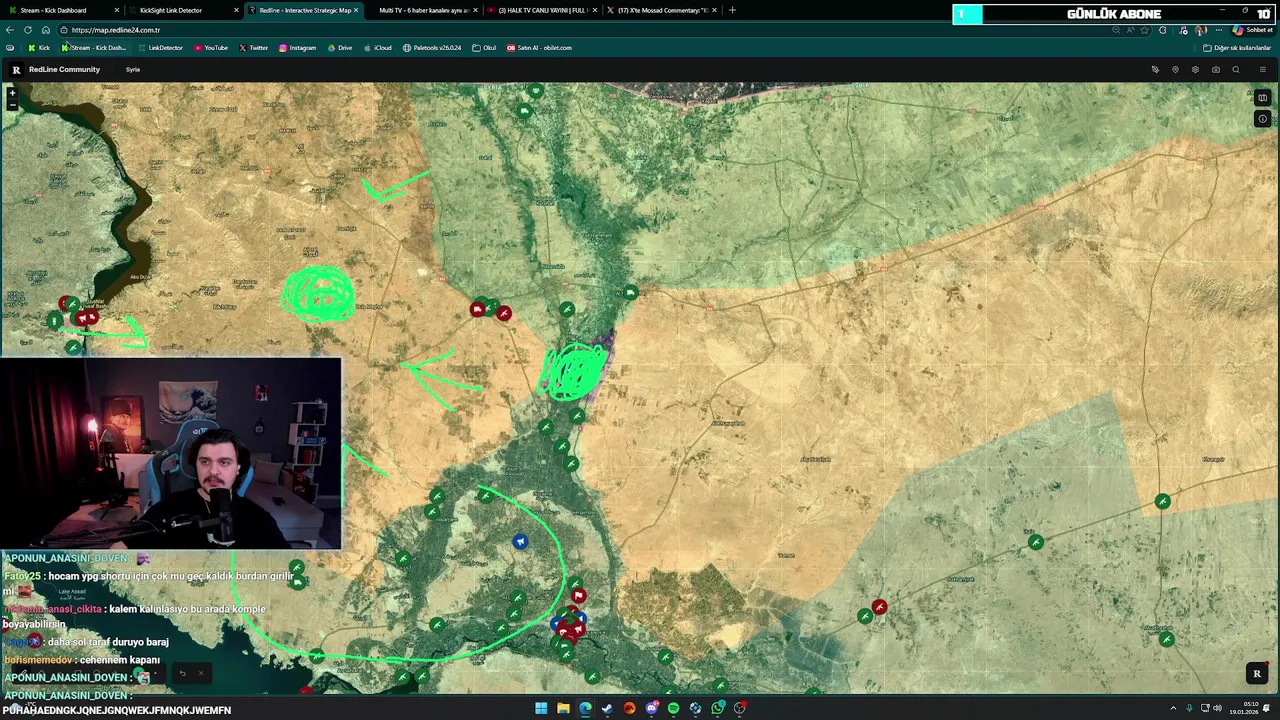Screen dimensions: 1280x720
Task: Click the red marker beside the green one lower right
Action: click(879, 607)
